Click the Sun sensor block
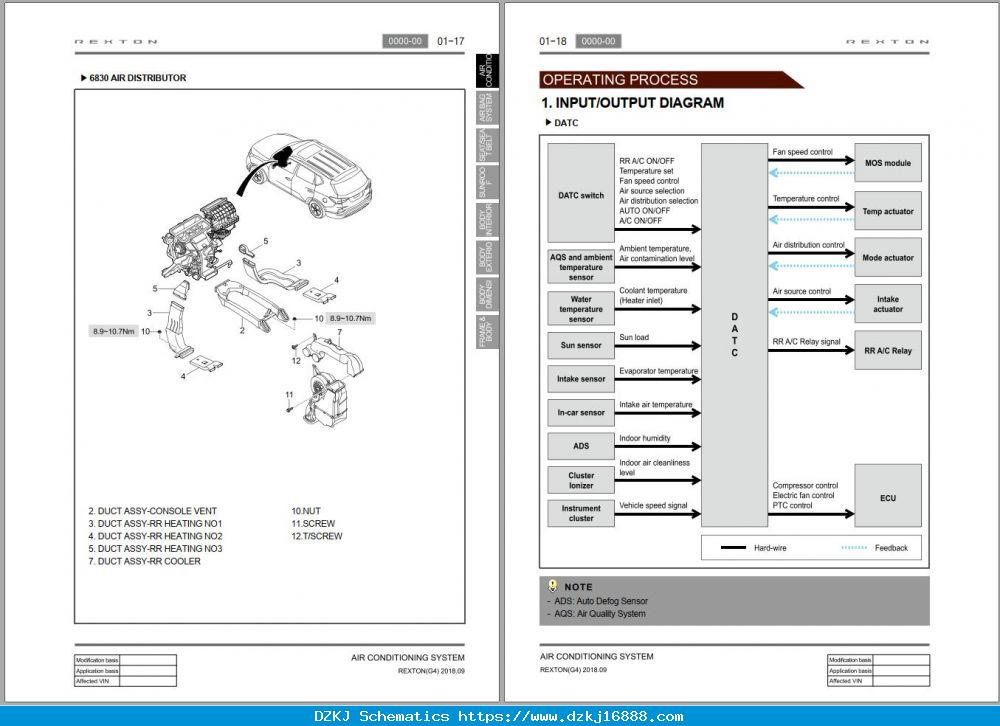This screenshot has width=1000, height=726. 581,345
